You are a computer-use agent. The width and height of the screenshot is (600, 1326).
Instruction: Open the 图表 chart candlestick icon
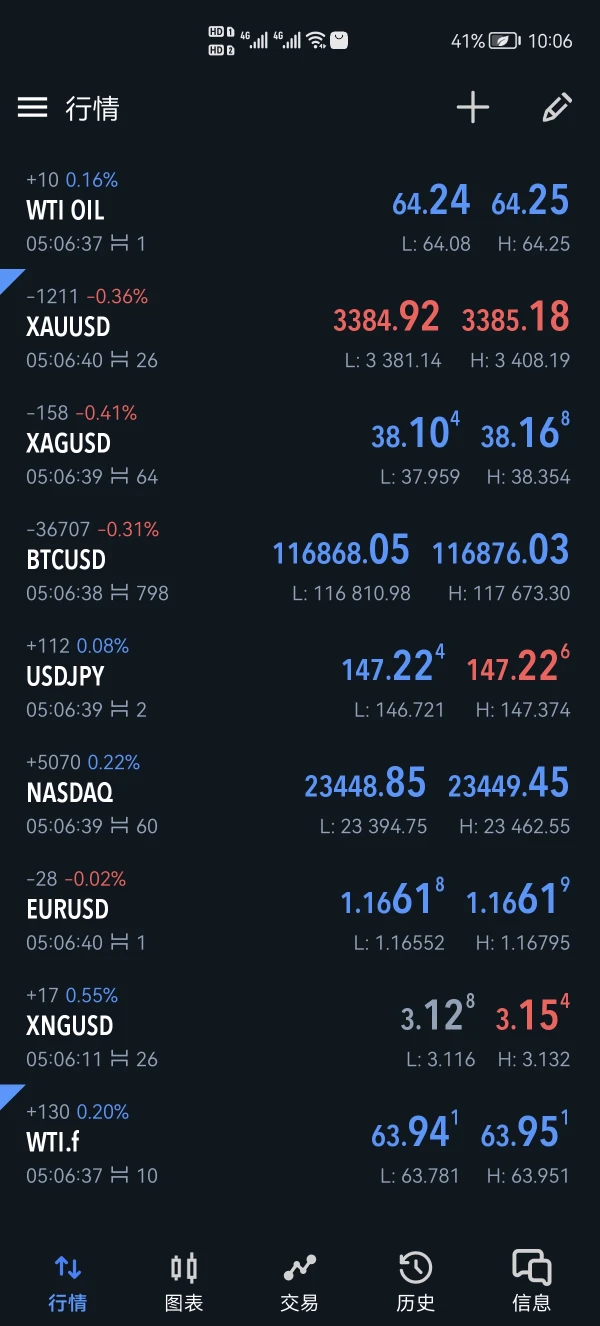(184, 1268)
